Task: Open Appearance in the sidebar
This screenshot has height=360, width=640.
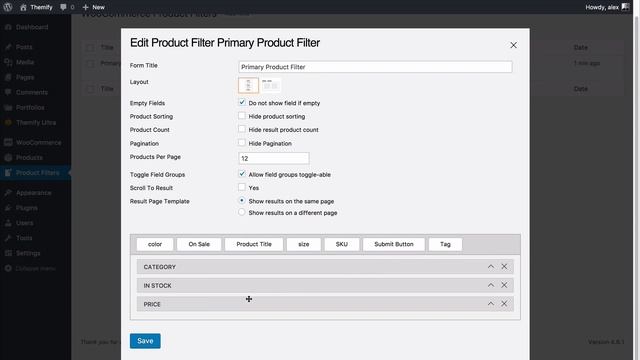Action: (x=33, y=193)
